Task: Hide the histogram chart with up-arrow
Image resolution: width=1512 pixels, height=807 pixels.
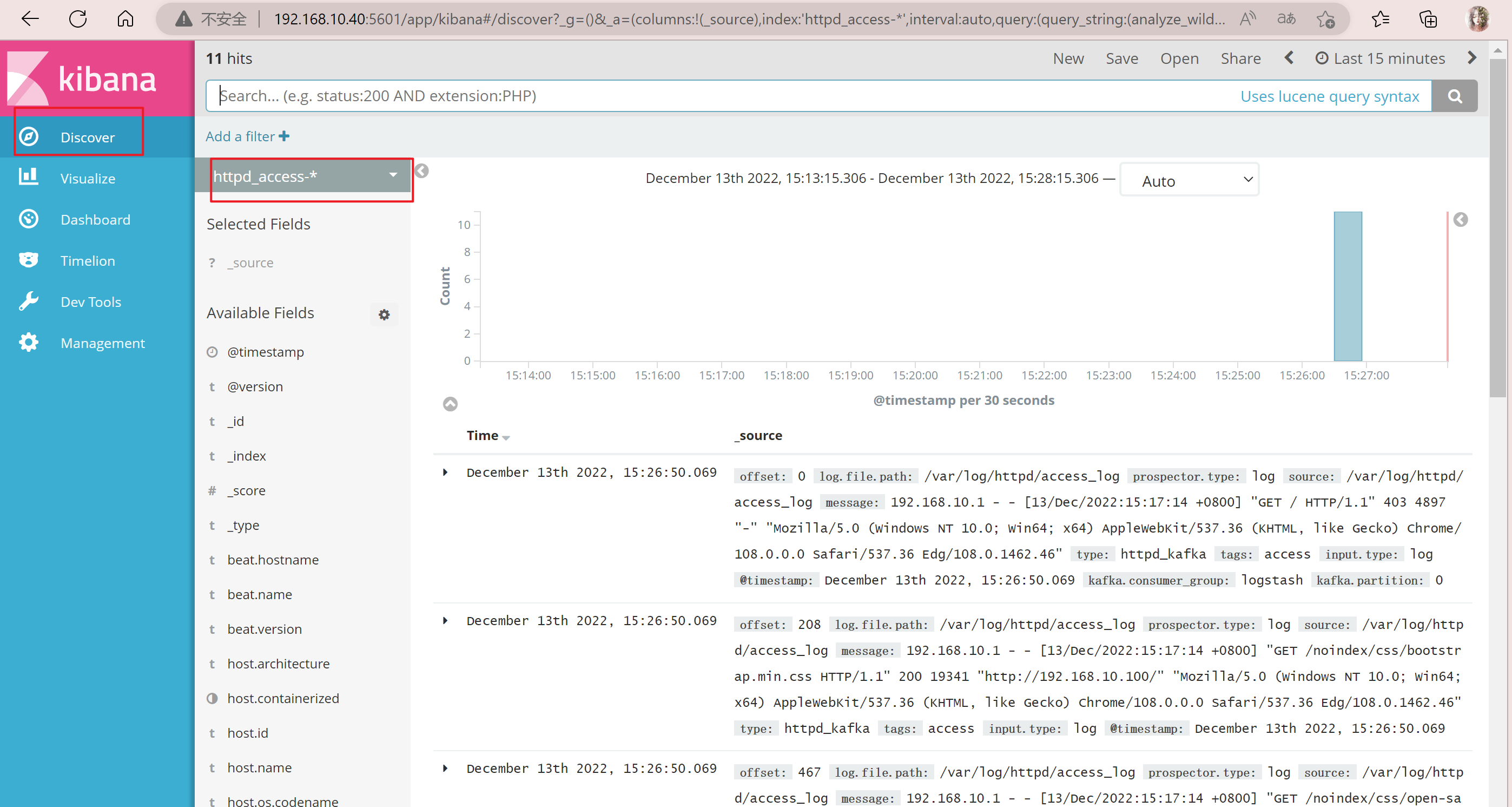Action: tap(450, 404)
